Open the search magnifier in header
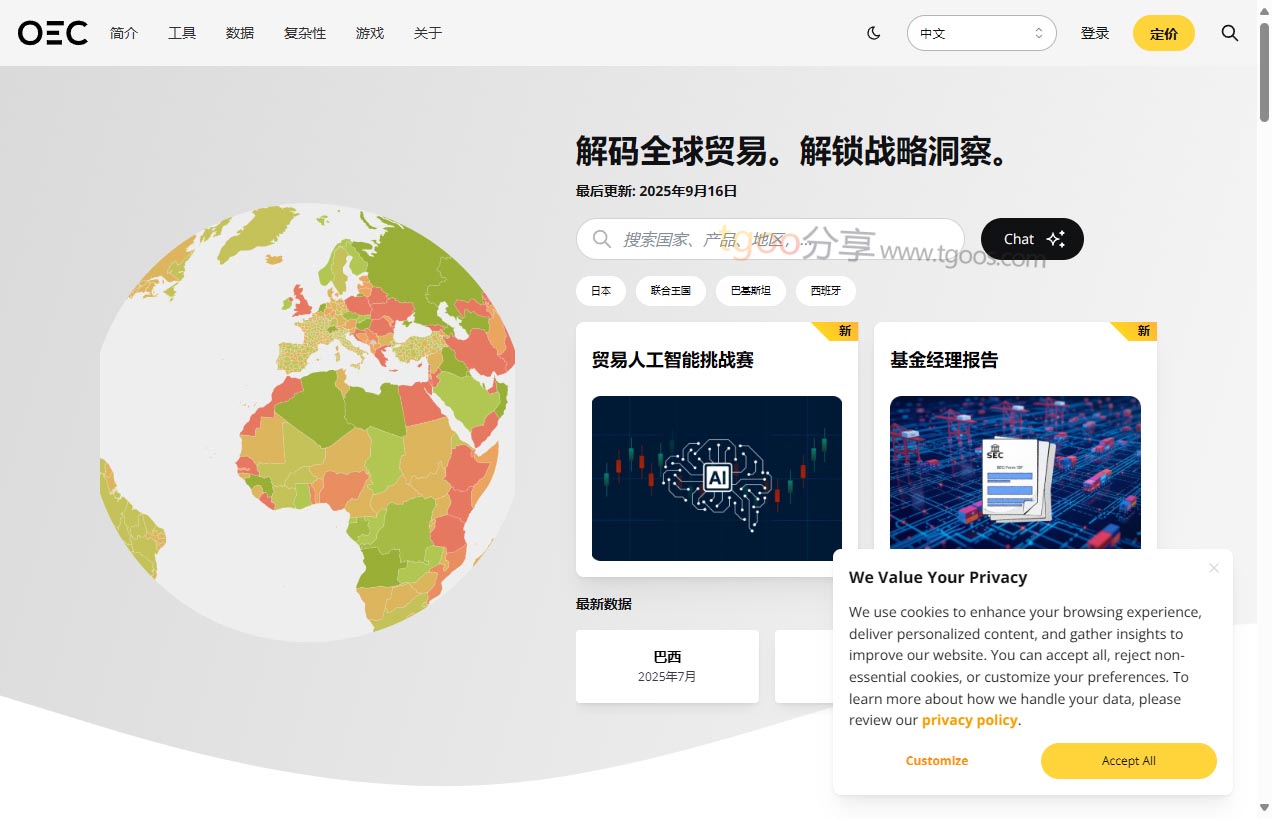Viewport: 1272px width, 819px height. (1230, 33)
